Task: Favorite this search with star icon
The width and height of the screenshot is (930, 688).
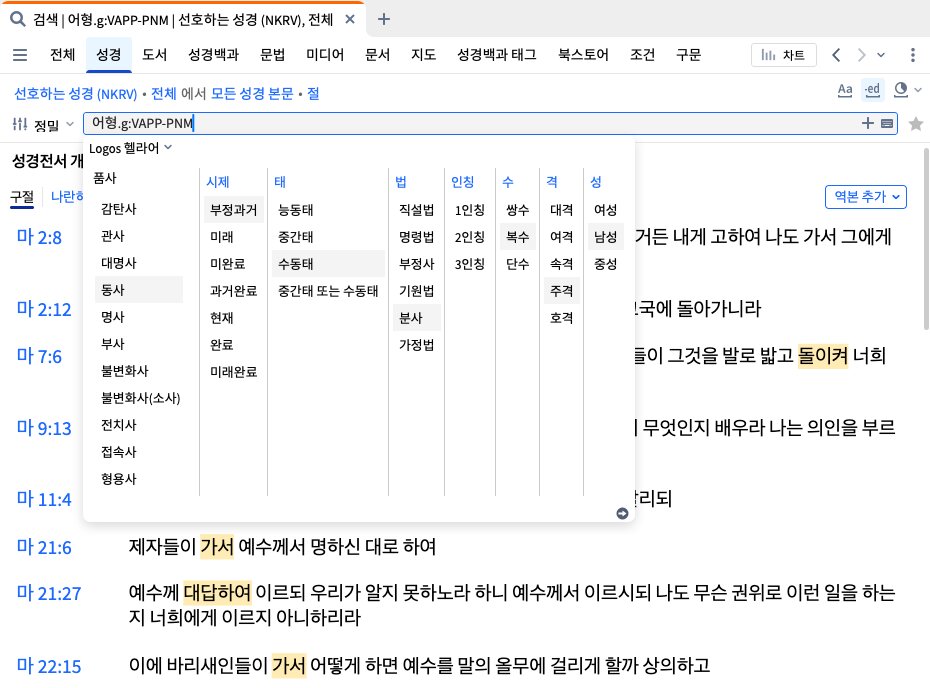Action: click(x=916, y=123)
